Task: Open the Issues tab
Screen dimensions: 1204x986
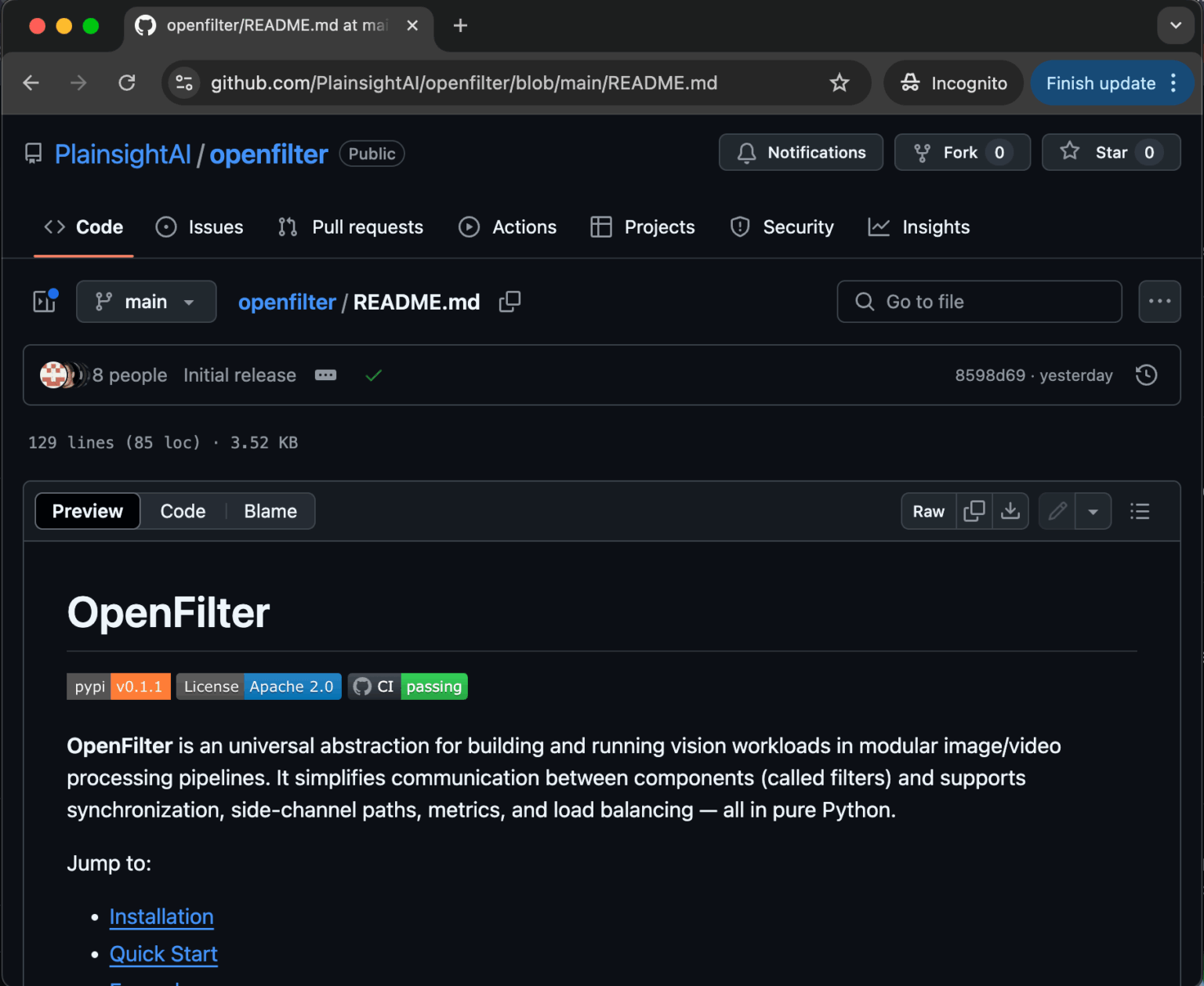Action: 200,227
